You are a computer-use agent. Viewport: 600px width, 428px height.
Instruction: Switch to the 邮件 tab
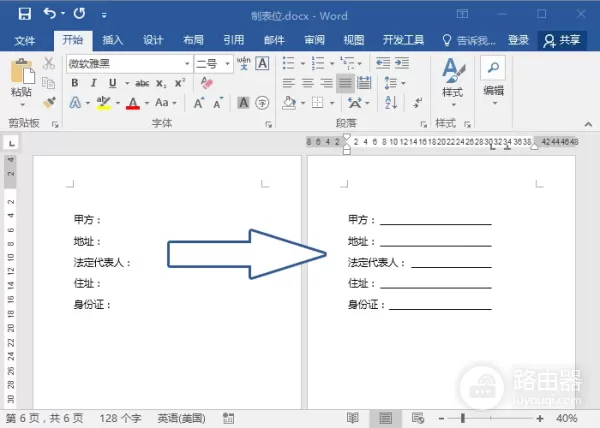click(274, 40)
